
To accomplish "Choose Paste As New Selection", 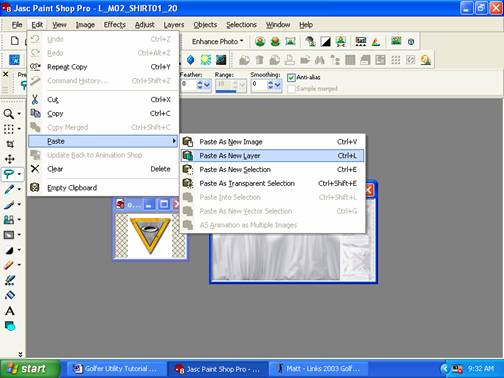I will [272, 169].
